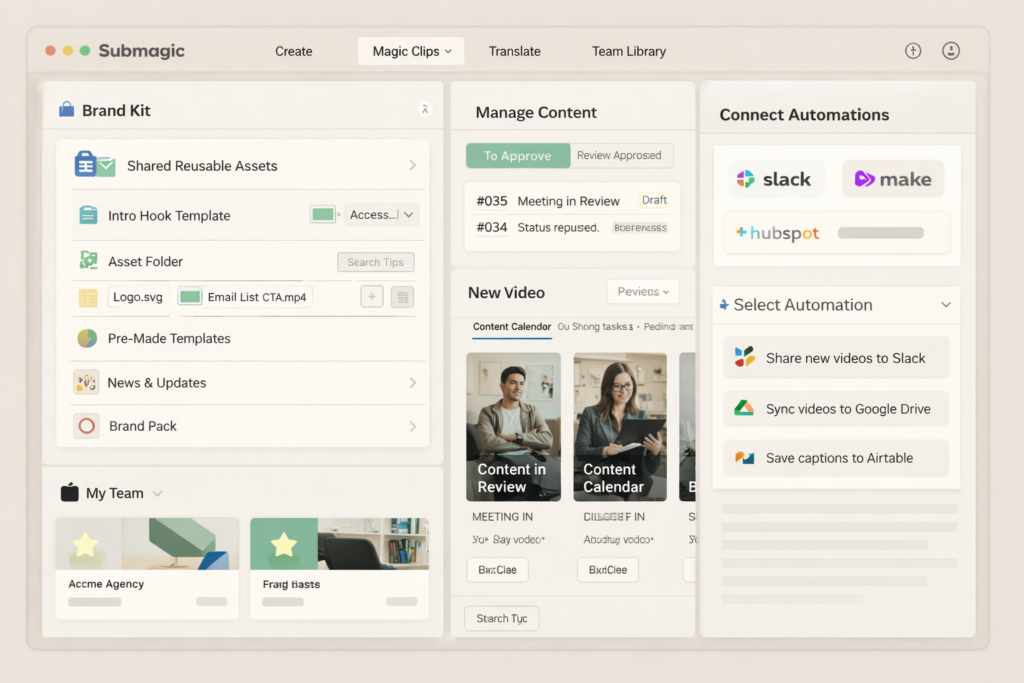This screenshot has width=1024, height=683.
Task: Select Review Approved in Manage Content
Action: tap(621, 155)
